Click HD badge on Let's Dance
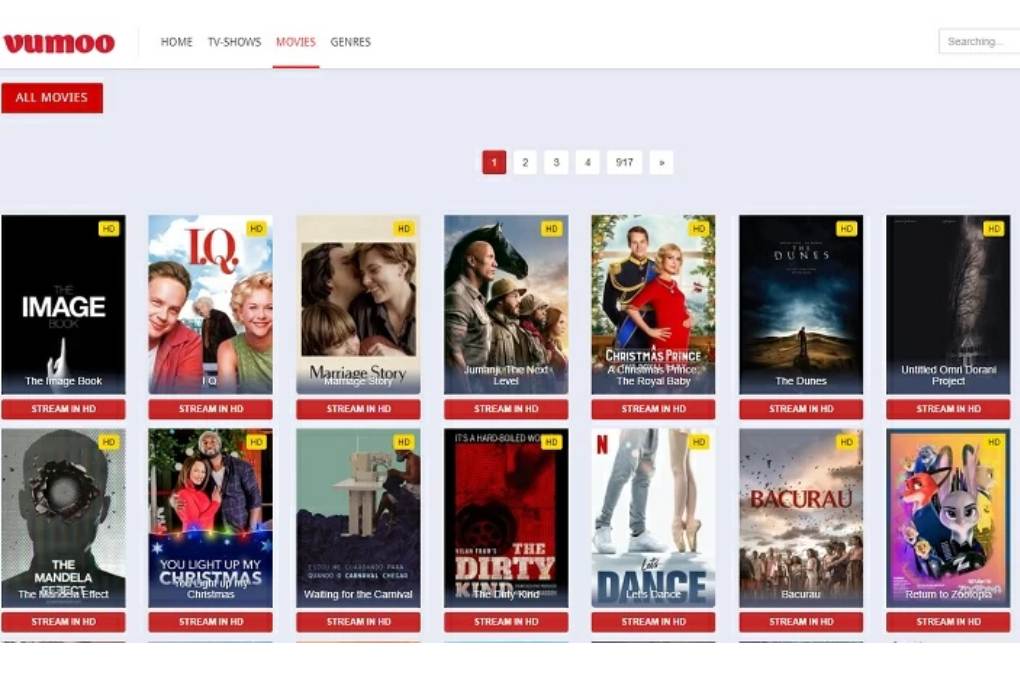Screen dimensions: 1020x680 click(699, 442)
